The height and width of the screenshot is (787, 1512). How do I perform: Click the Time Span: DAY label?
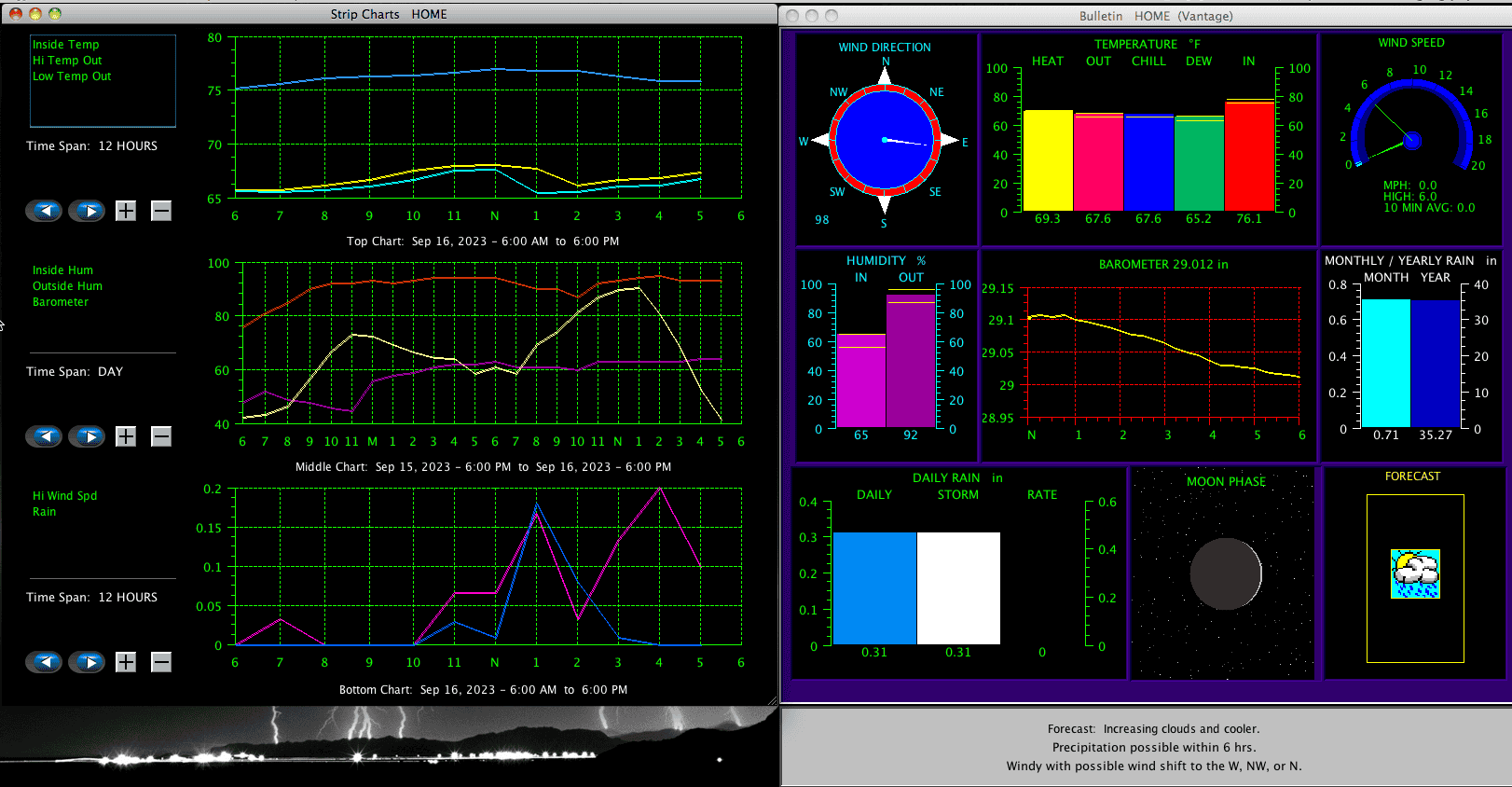coord(75,371)
